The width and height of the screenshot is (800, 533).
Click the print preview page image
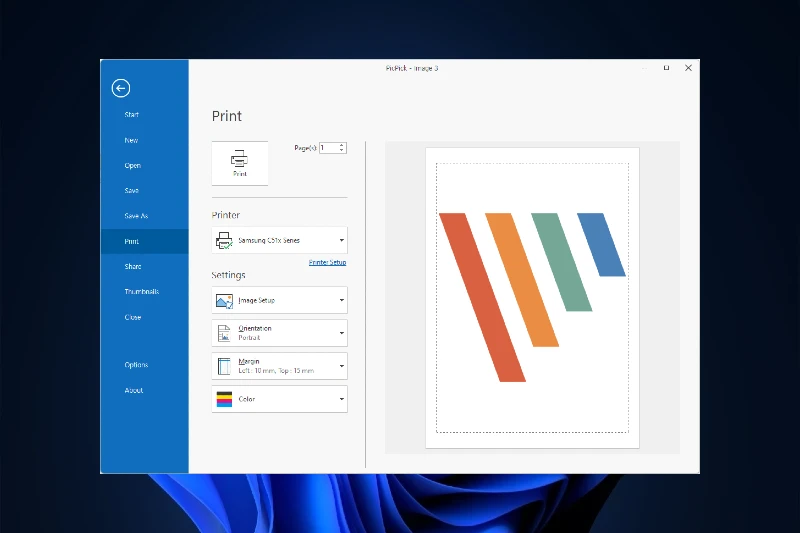[532, 298]
